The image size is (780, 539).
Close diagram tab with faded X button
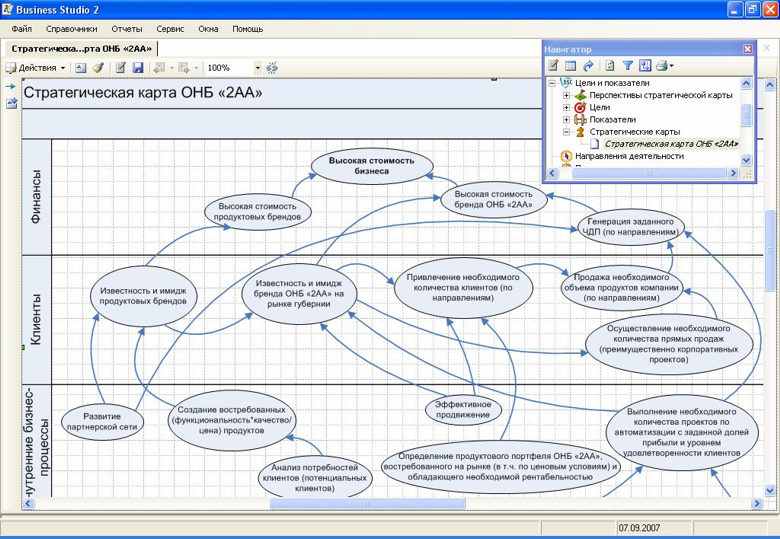point(767,49)
